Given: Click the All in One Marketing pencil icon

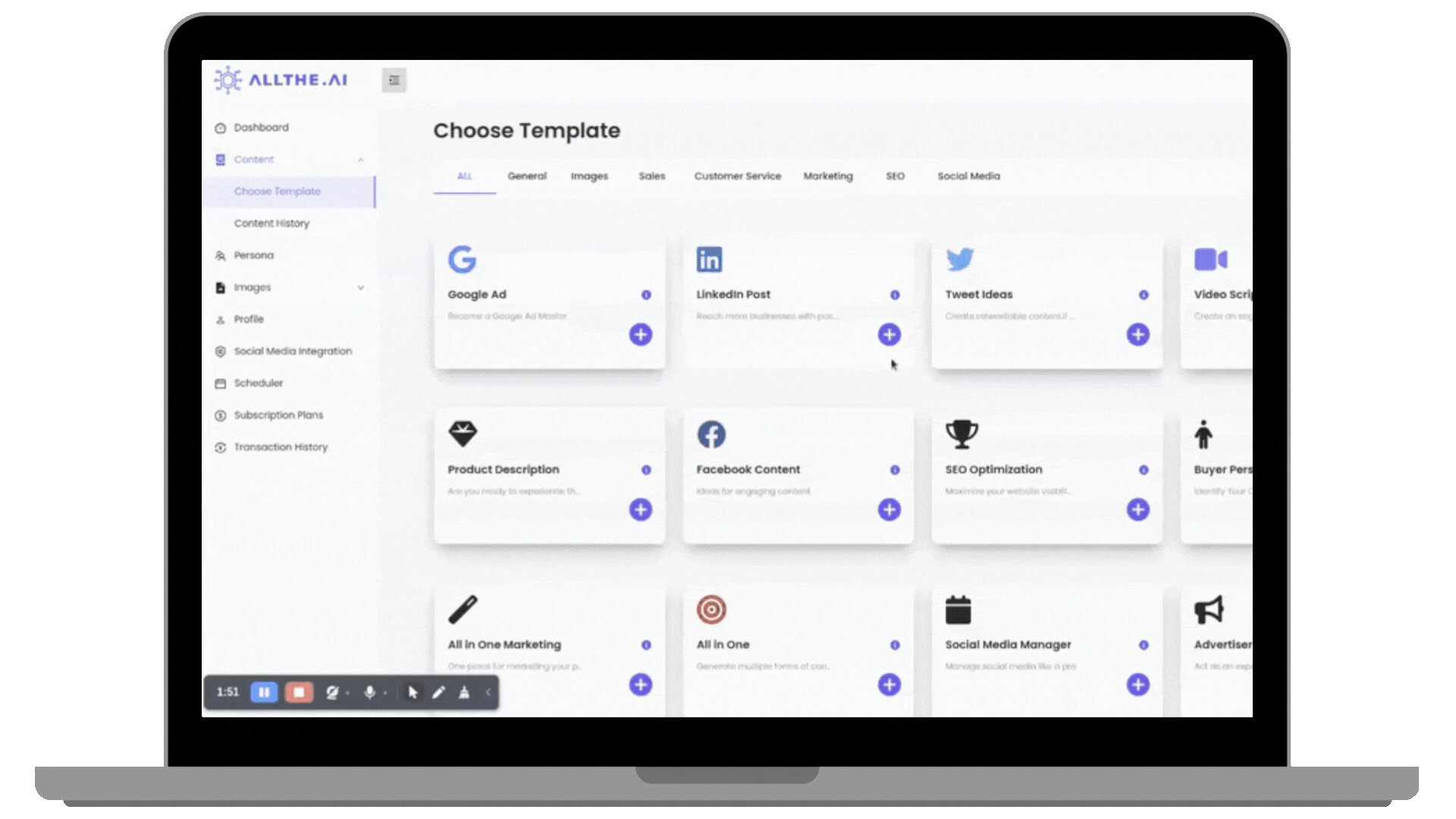Looking at the screenshot, I should [462, 608].
